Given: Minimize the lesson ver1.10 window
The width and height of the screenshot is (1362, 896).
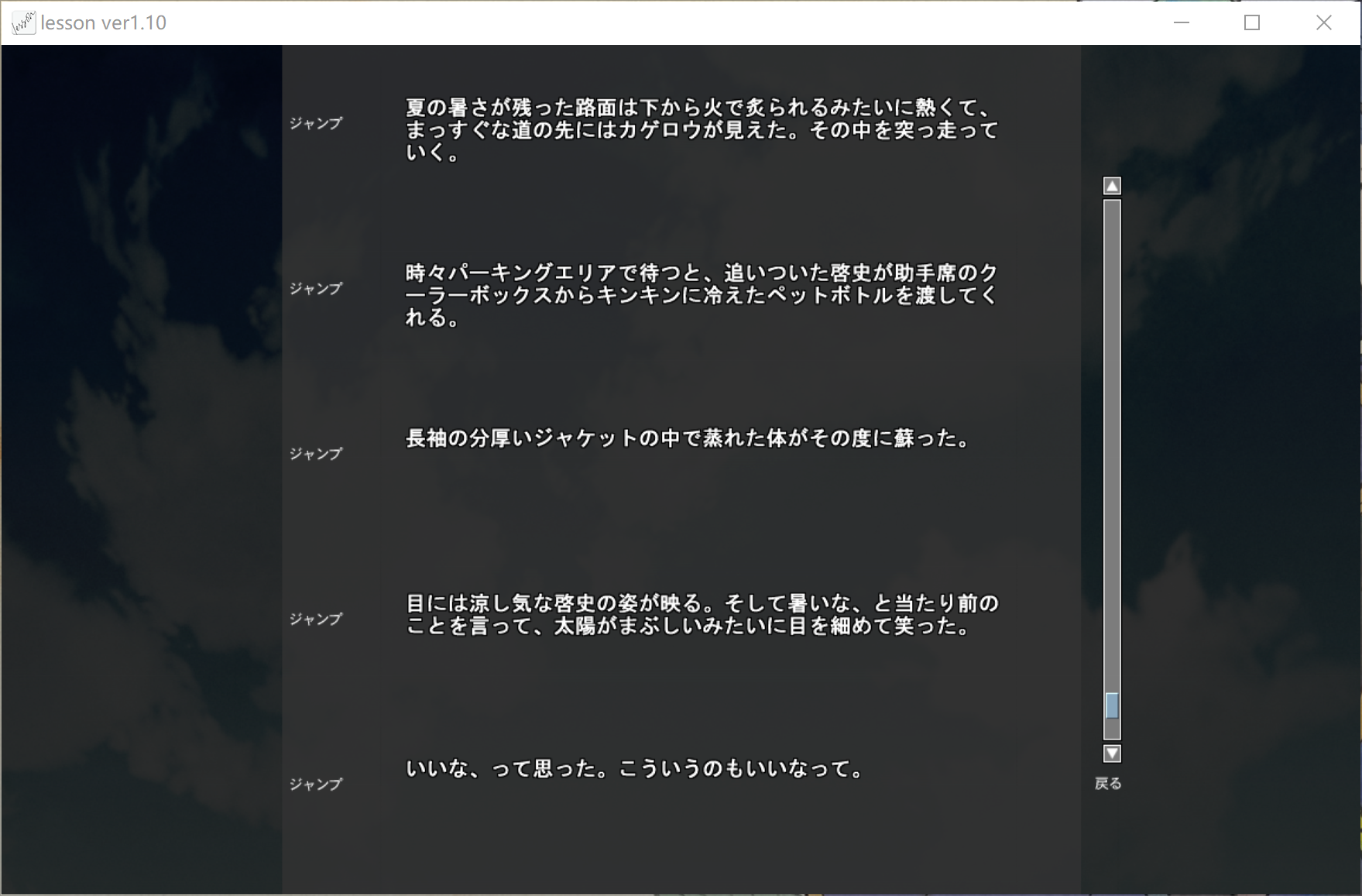Looking at the screenshot, I should (1181, 22).
